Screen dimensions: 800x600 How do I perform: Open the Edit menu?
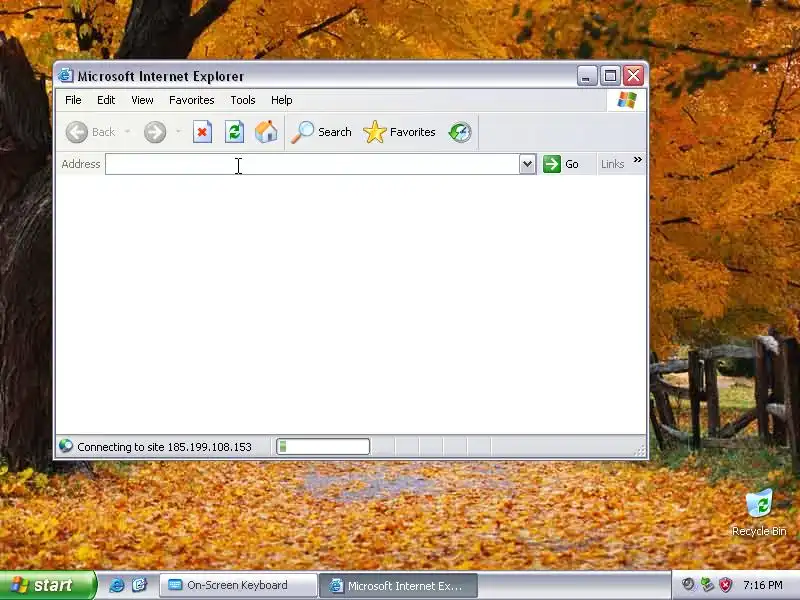pyautogui.click(x=106, y=100)
